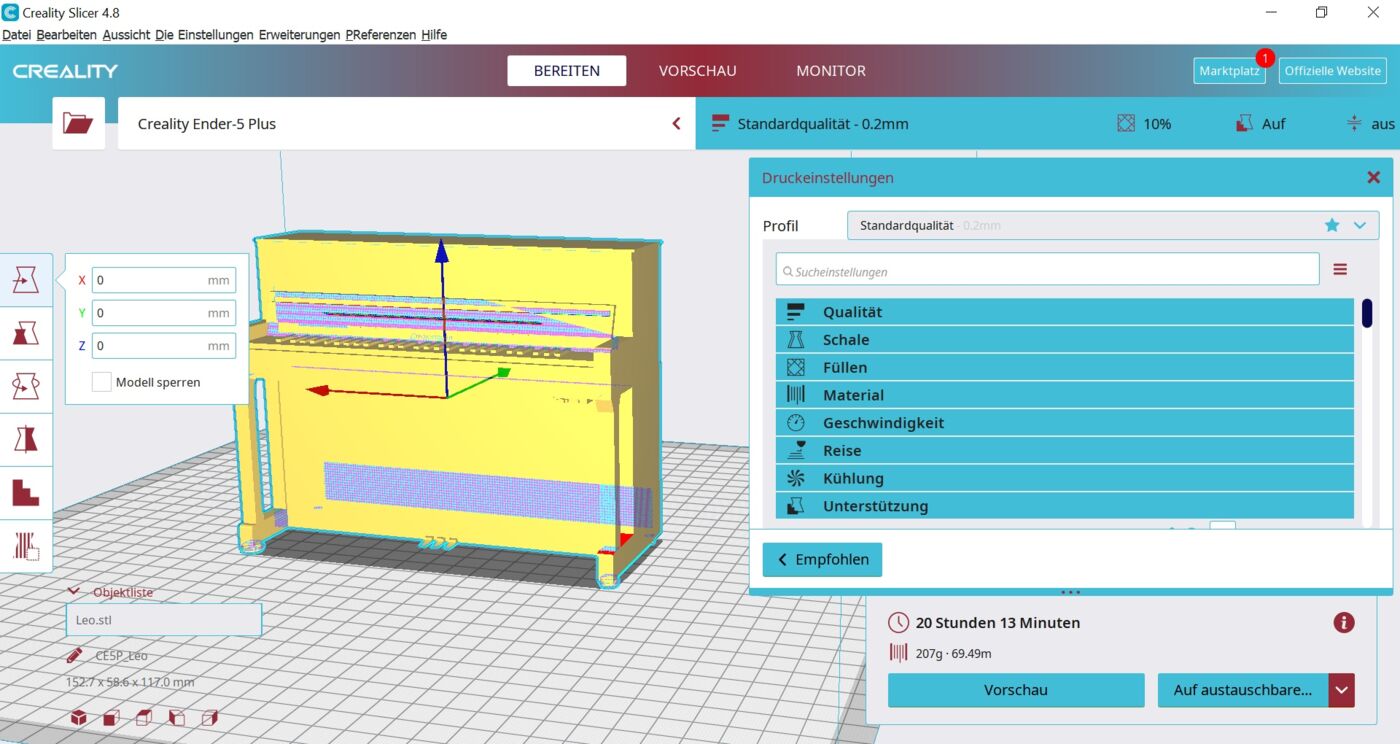1400x744 pixels.
Task: Open the Bearbeiten menu
Action: 66,34
